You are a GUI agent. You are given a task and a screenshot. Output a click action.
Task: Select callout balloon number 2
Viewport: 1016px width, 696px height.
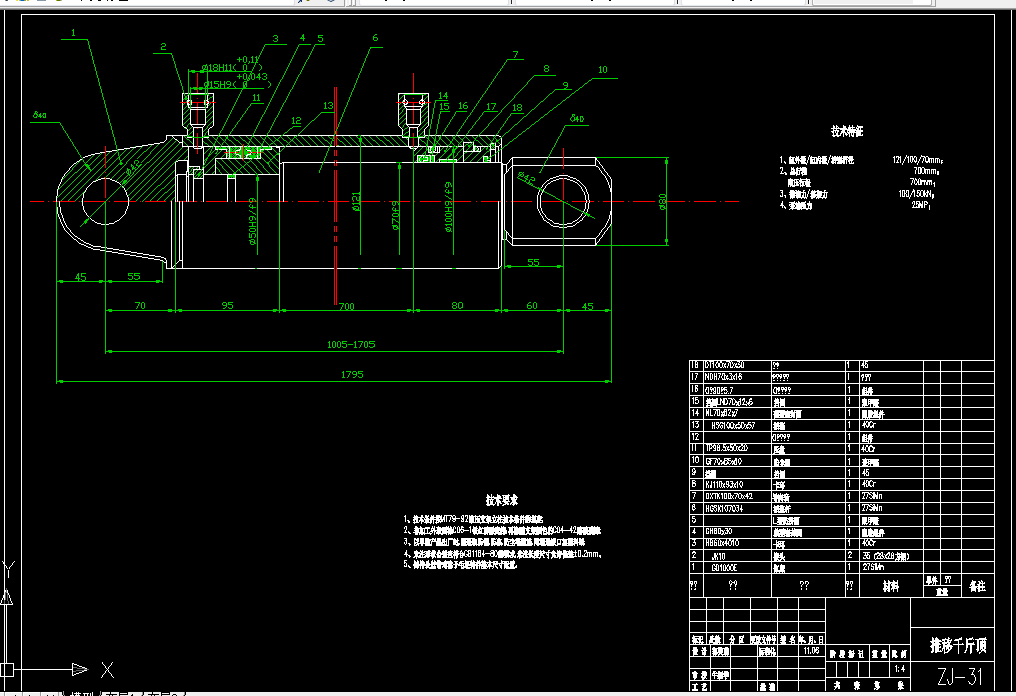[x=163, y=47]
